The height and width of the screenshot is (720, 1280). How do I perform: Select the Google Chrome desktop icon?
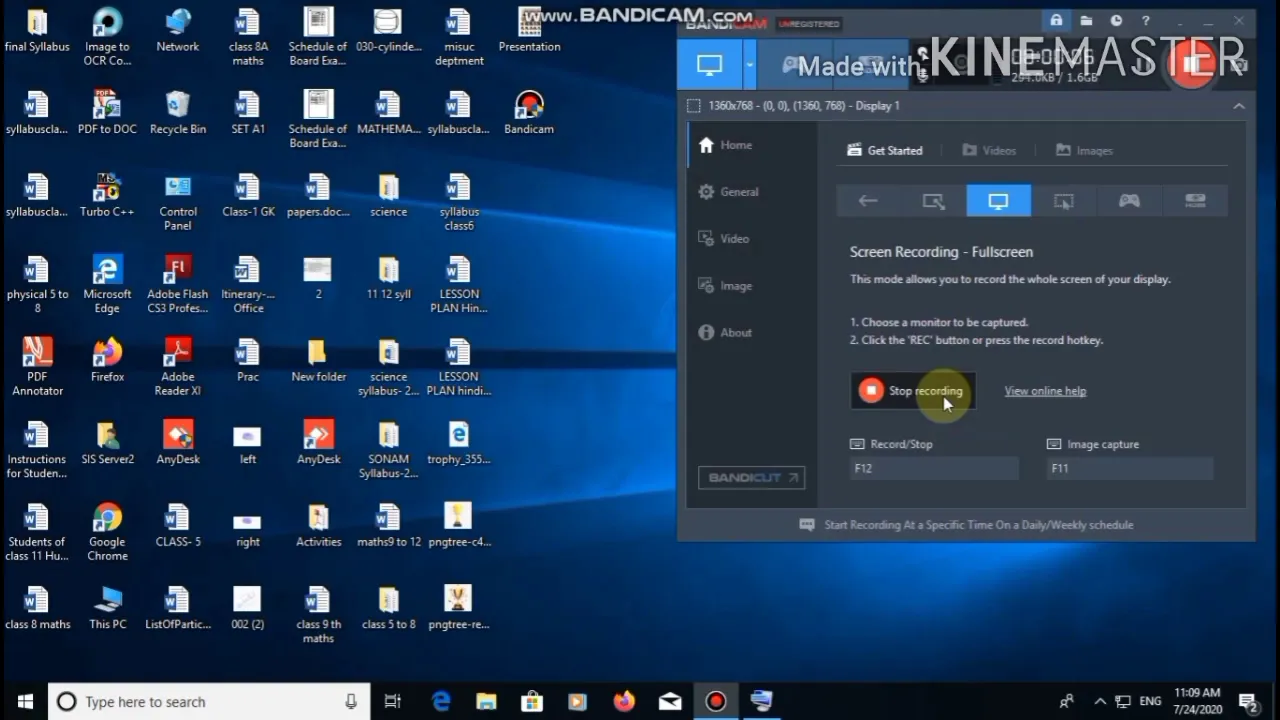107,532
